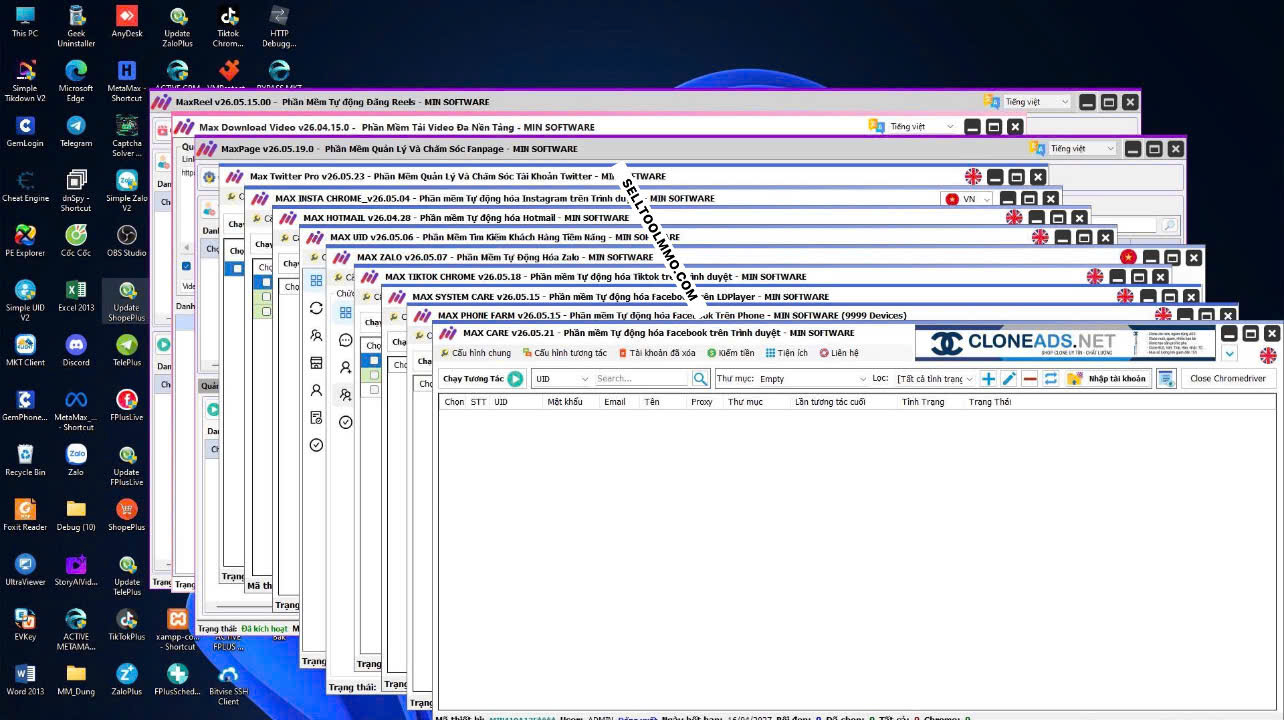1284x720 pixels.
Task: Open Kiếm tiền menu
Action: (x=731, y=353)
